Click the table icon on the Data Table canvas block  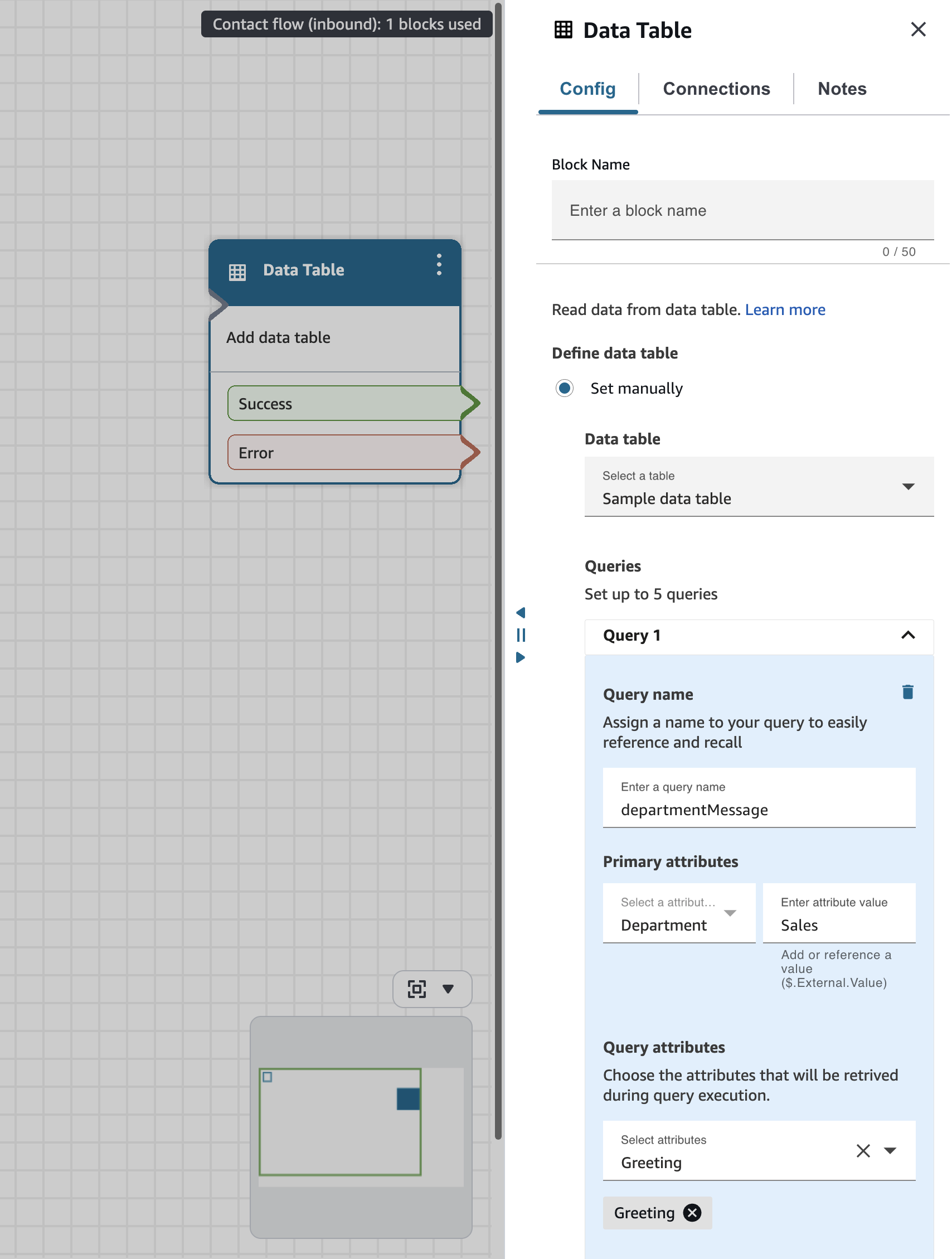[237, 272]
